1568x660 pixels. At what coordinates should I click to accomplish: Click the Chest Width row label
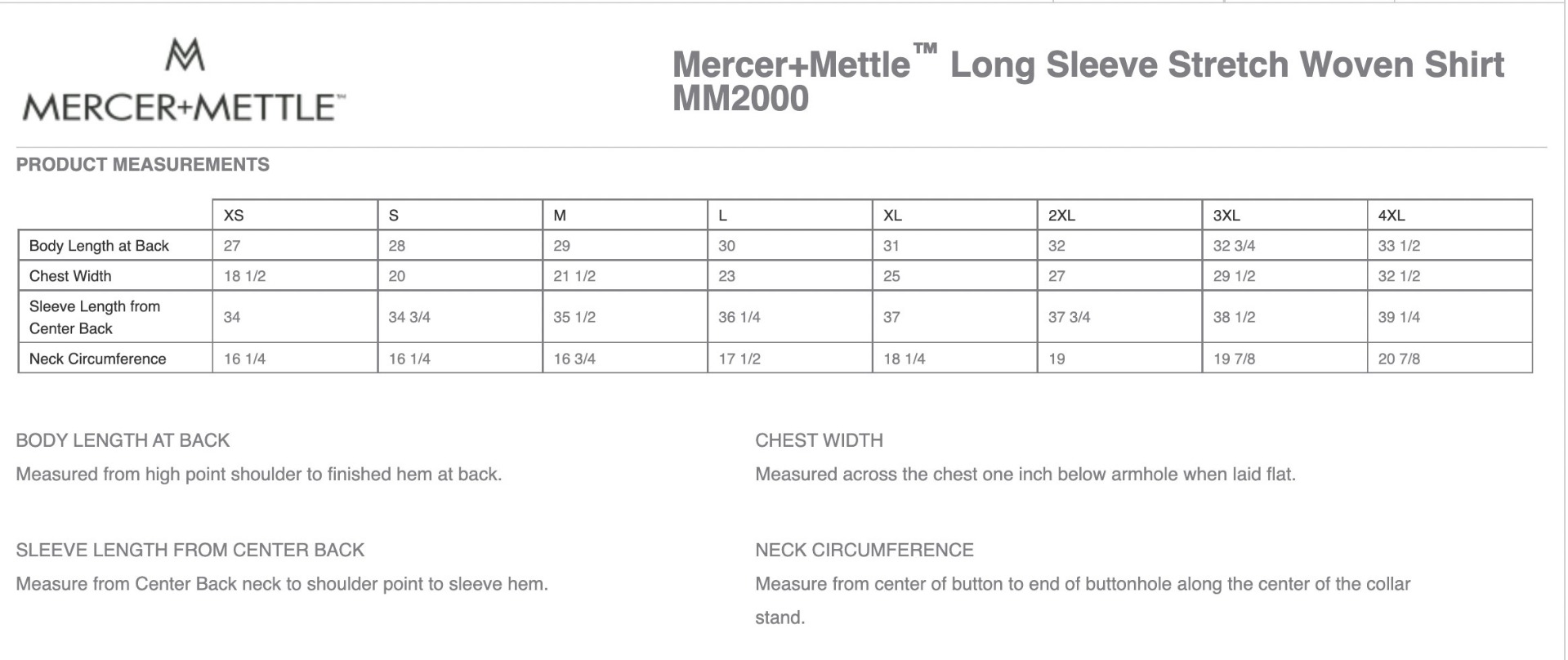(x=70, y=276)
